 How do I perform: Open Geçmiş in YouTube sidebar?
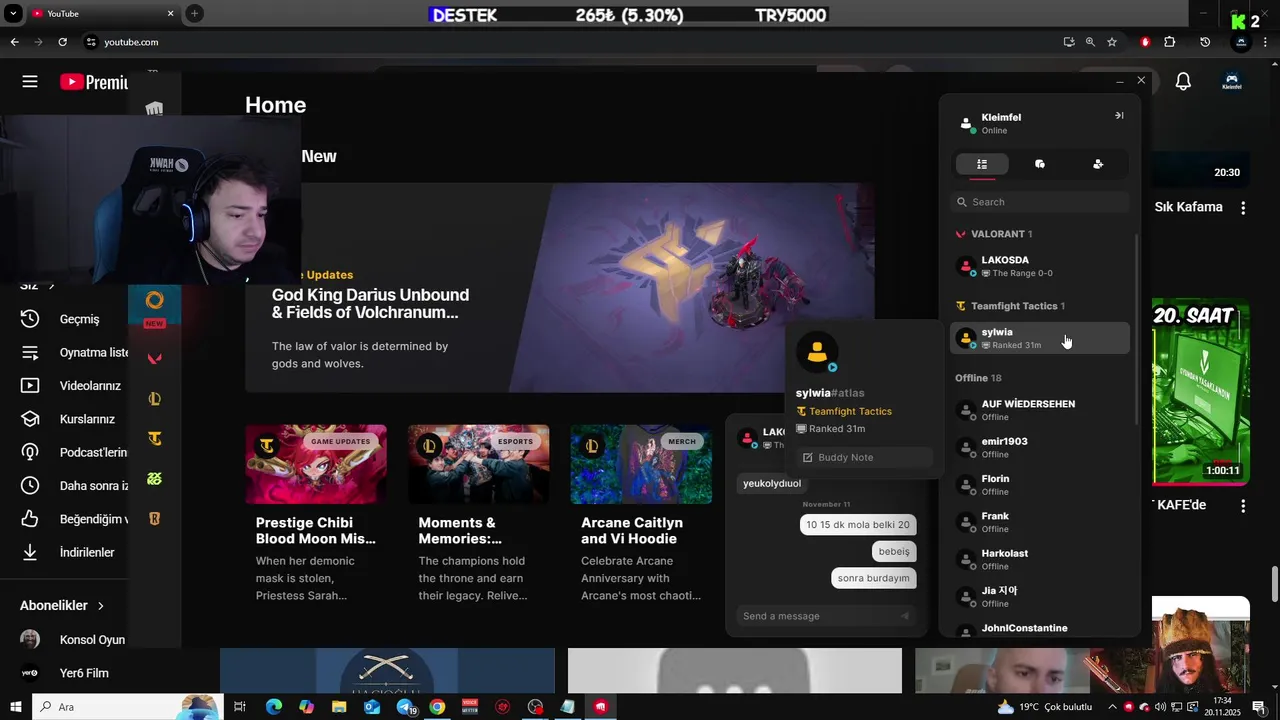(66, 319)
